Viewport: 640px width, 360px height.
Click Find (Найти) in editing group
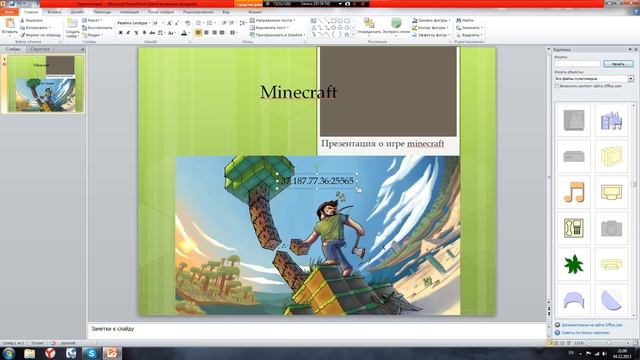[x=465, y=20]
